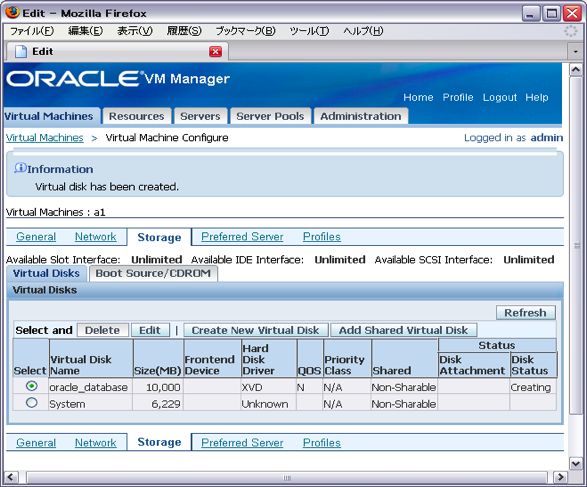This screenshot has height=487, width=587.
Task: Click the Firefox logo in title bar
Action: pos(12,13)
